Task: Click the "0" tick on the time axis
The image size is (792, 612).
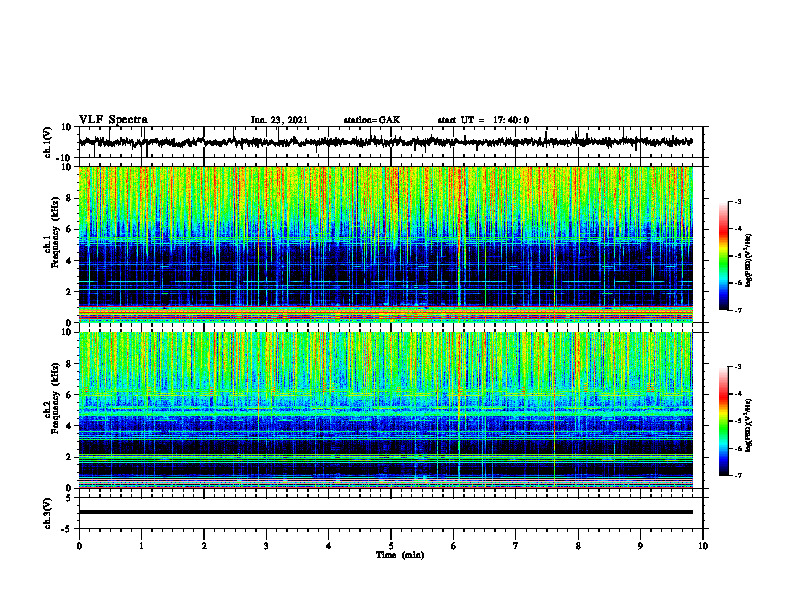Action: (79, 546)
